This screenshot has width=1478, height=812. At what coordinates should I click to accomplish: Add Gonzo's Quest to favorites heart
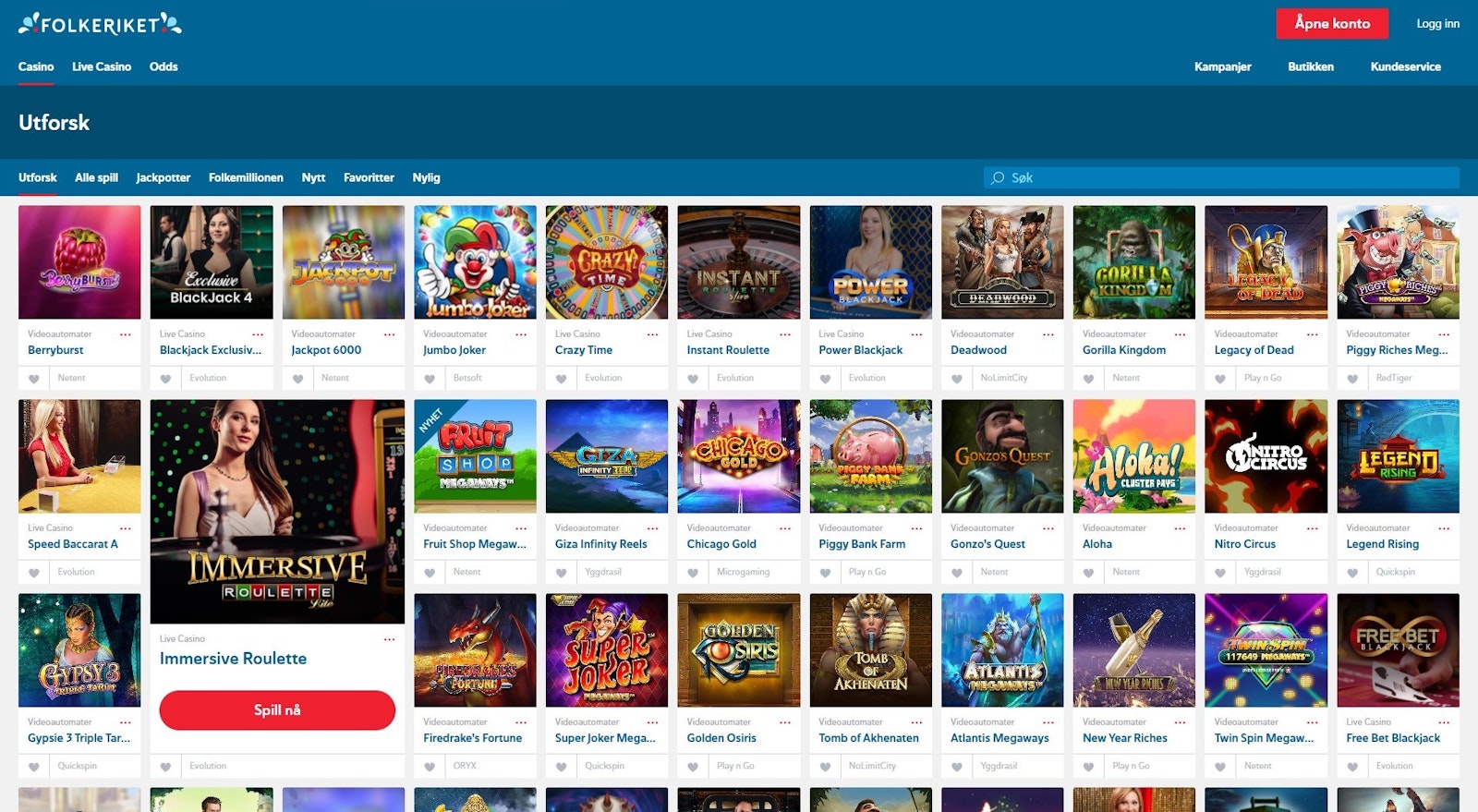957,573
